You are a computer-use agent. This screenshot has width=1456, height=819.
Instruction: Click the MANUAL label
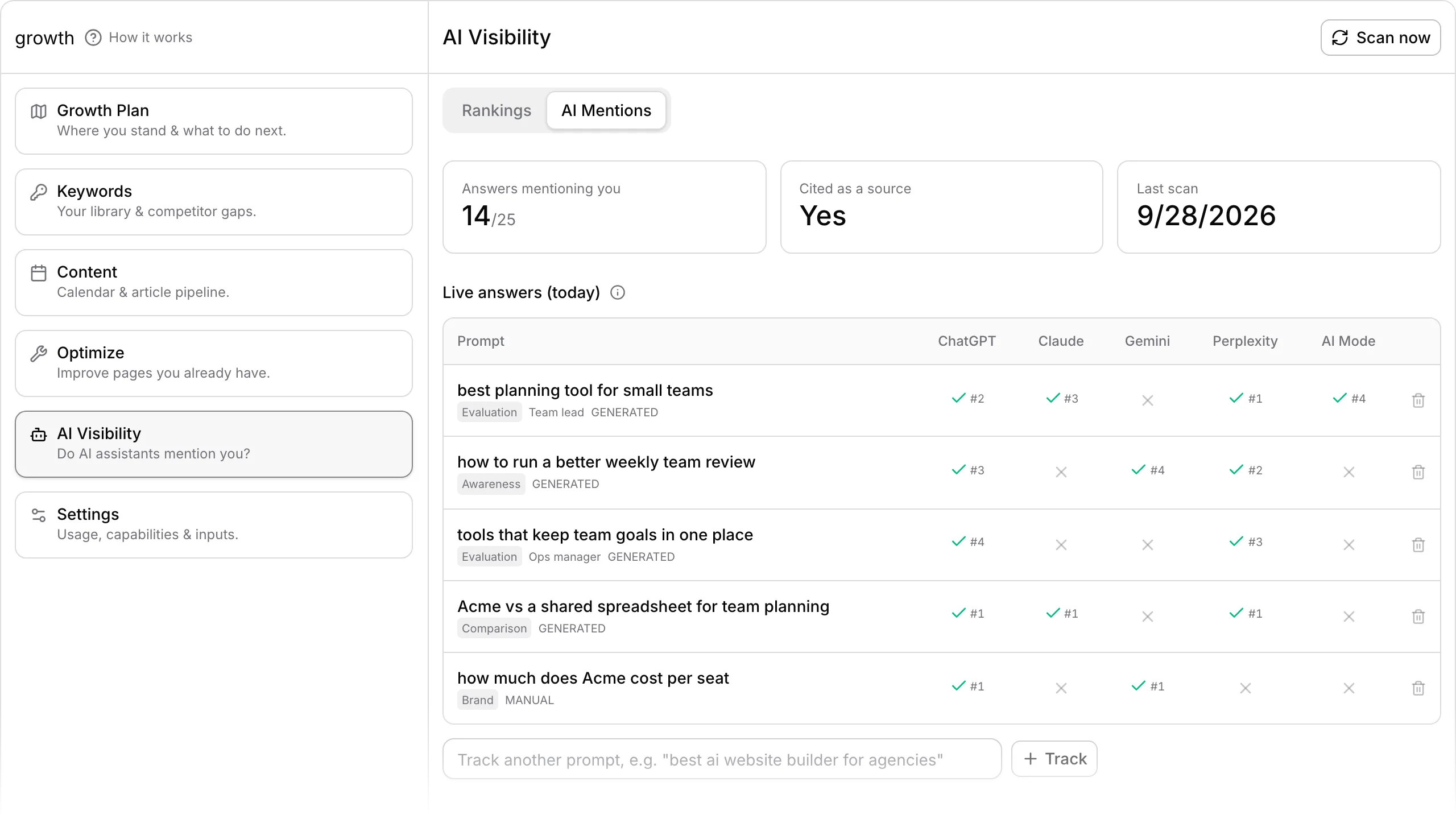(530, 700)
